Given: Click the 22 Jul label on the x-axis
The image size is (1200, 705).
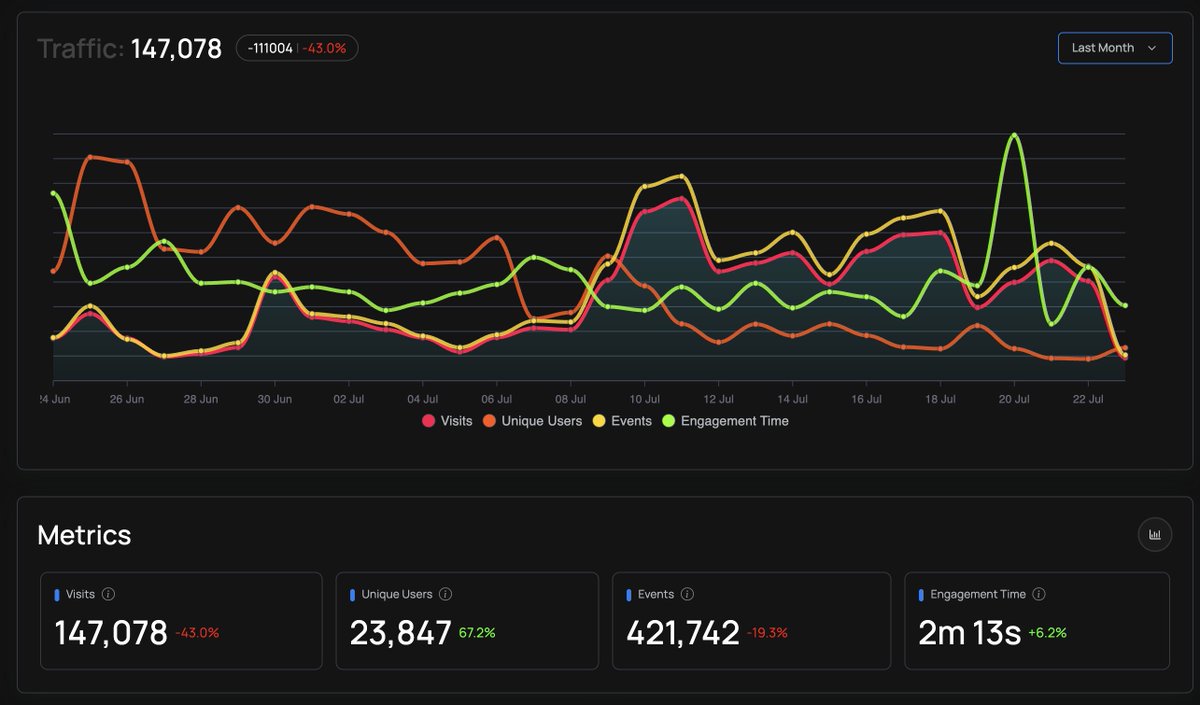Looking at the screenshot, I should click(1089, 399).
